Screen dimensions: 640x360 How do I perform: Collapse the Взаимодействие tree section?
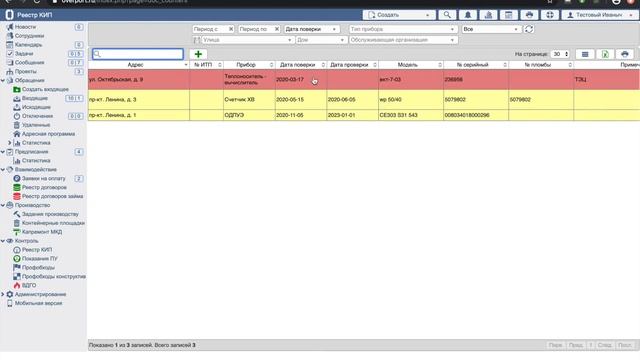click(x=3, y=170)
